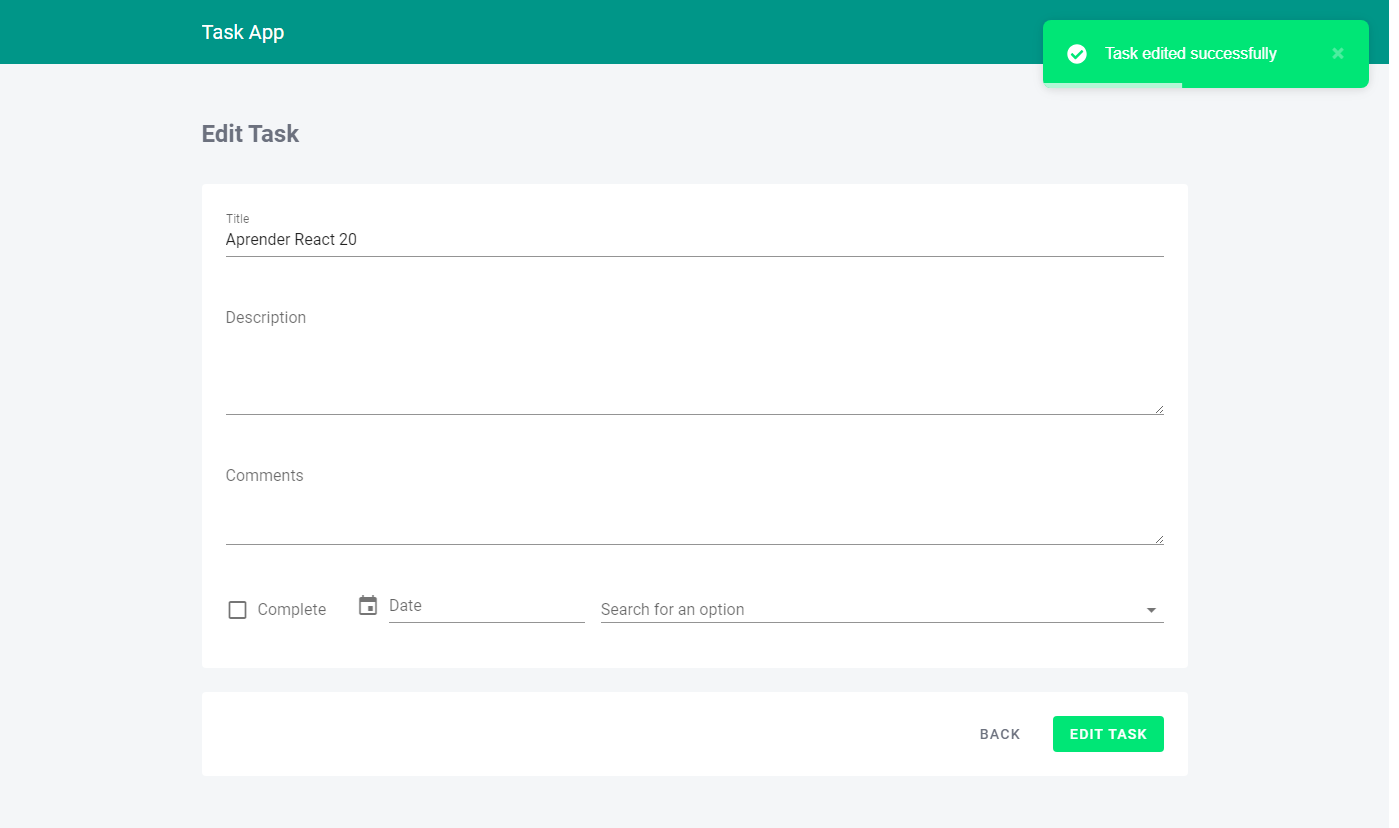Screen dimensions: 1399x828
Task: Focus the Description text area
Action: pos(695,358)
